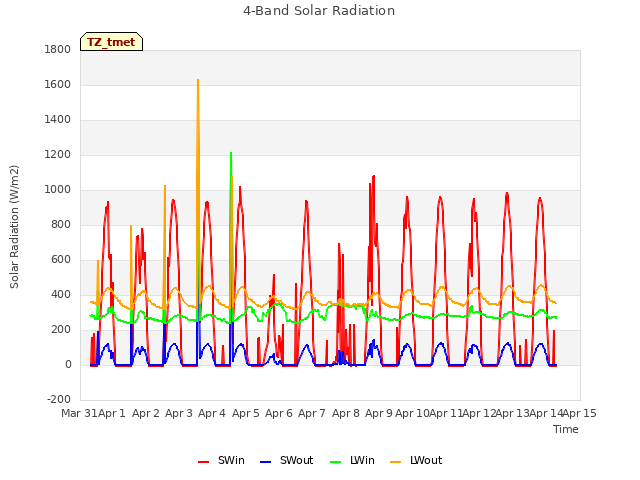
Task: Click the x-axis tick Apr 3
Action: click(179, 413)
